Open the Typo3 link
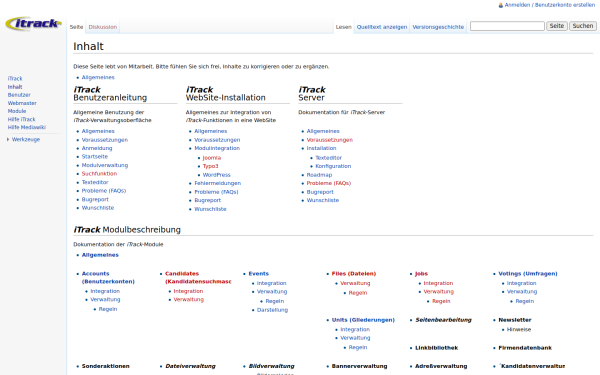This screenshot has width=600, height=375. click(x=210, y=166)
